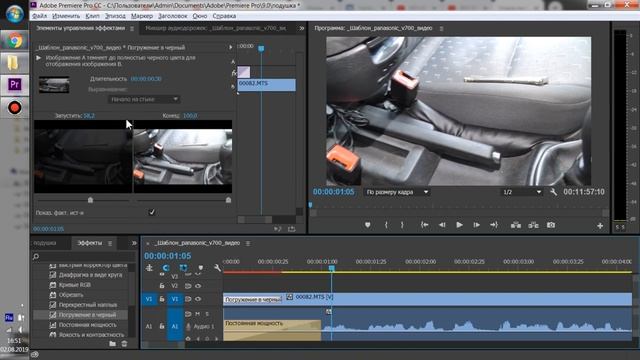Open Chrome from Windows taskbar
640x360 pixels.
(15, 40)
